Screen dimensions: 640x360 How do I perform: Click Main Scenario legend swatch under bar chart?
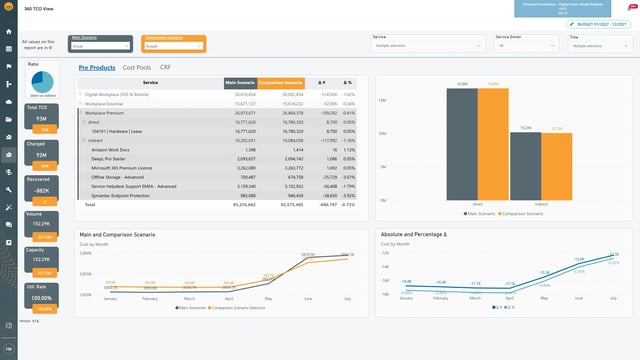tap(465, 213)
